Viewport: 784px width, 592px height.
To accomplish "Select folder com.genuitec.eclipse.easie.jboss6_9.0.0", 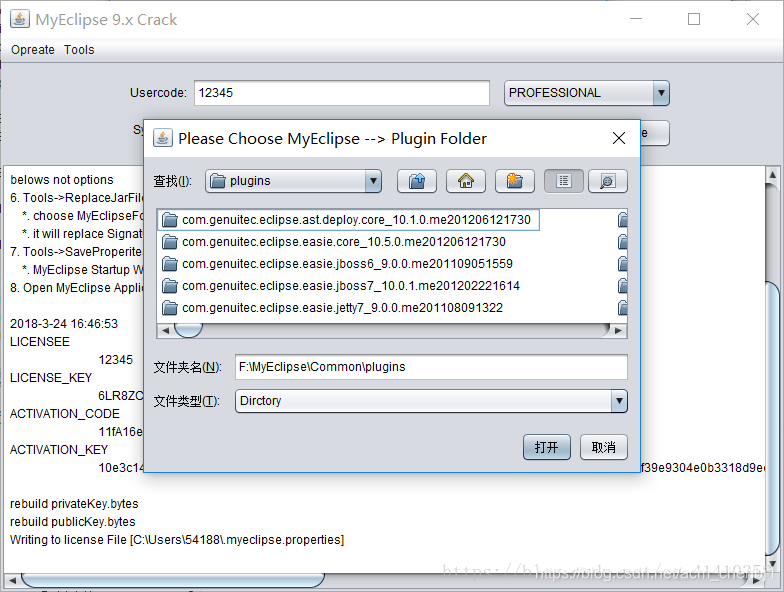I will [338, 264].
